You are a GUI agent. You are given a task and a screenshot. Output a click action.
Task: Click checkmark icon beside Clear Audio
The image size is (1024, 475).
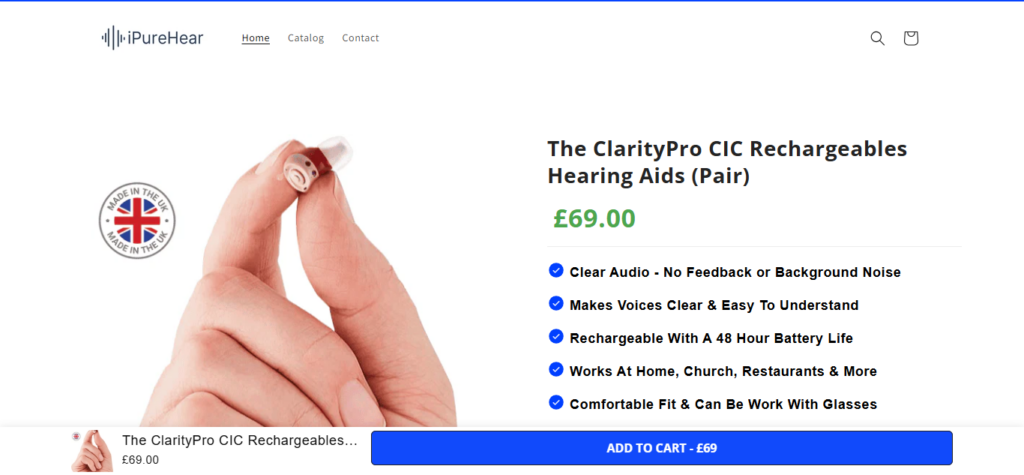coord(556,270)
